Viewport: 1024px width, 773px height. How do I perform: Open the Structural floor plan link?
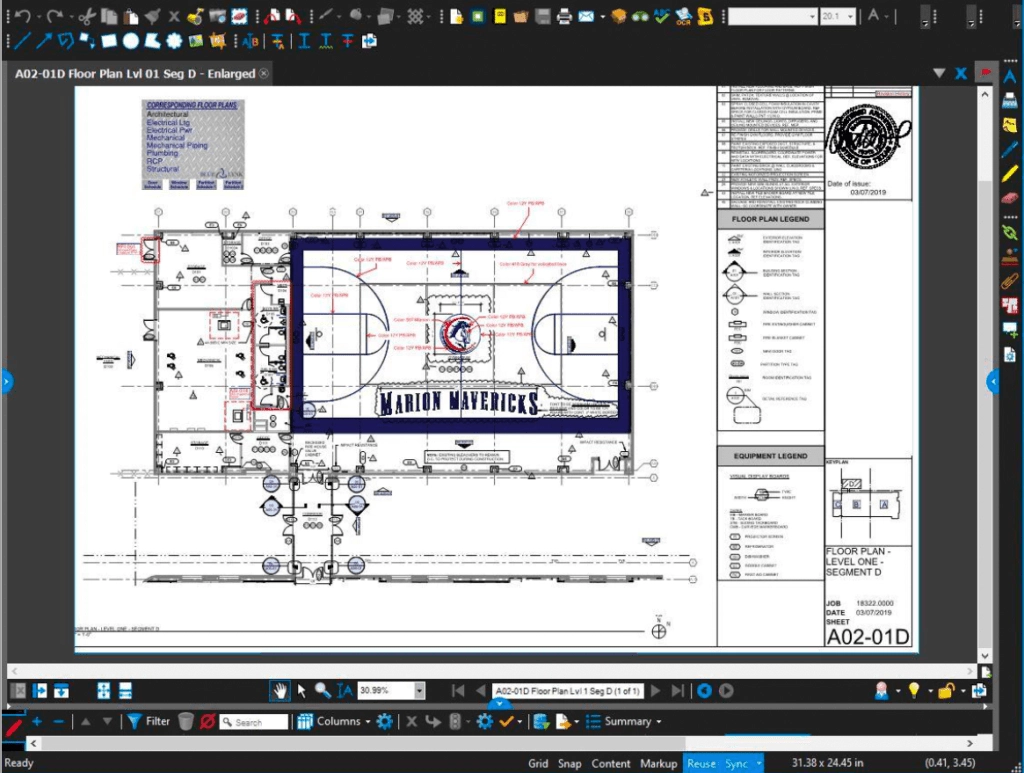[162, 168]
